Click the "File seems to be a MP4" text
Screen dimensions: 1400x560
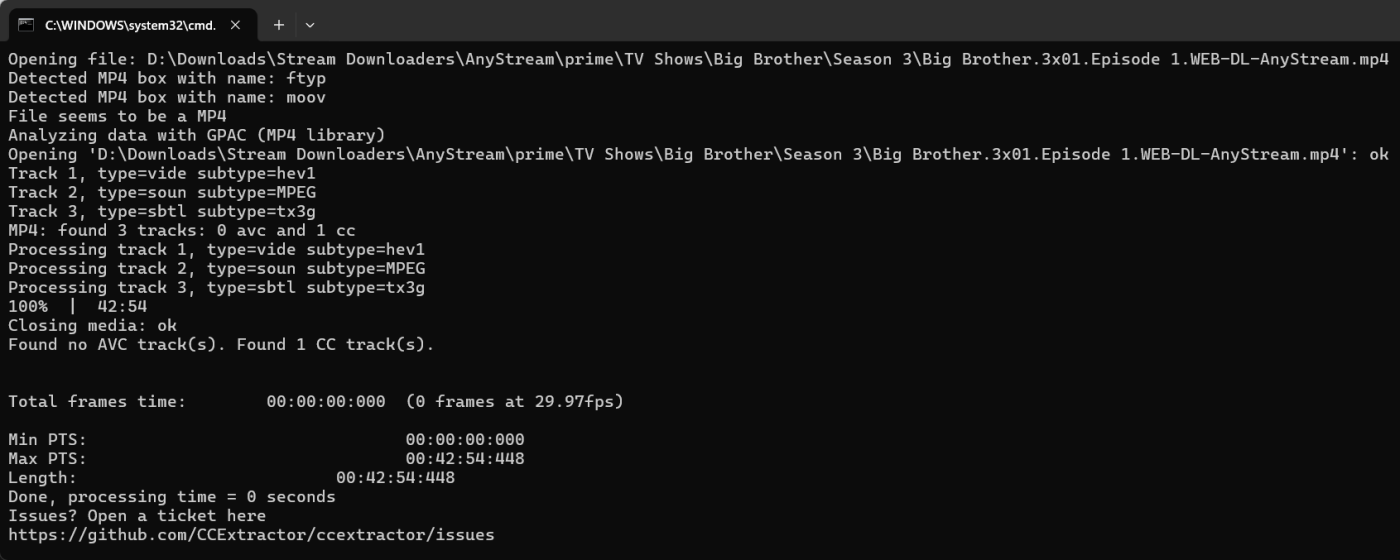tap(117, 116)
